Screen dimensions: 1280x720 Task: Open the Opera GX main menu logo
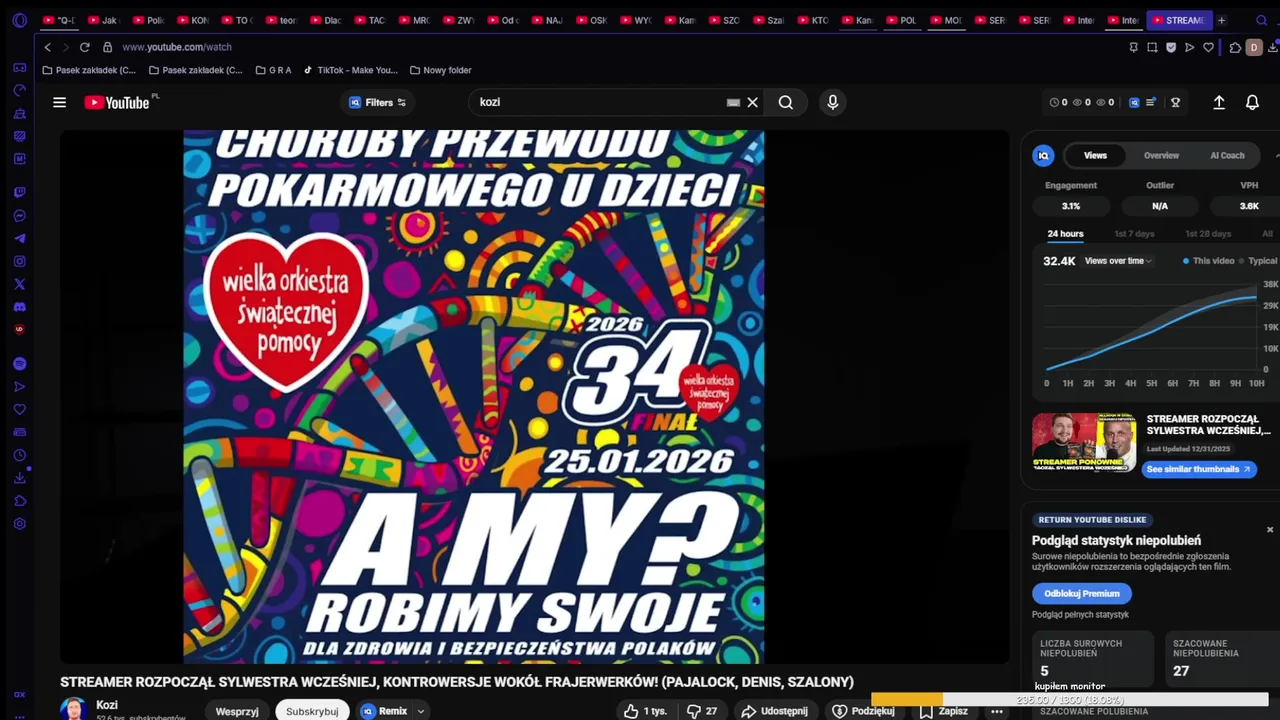click(19, 20)
